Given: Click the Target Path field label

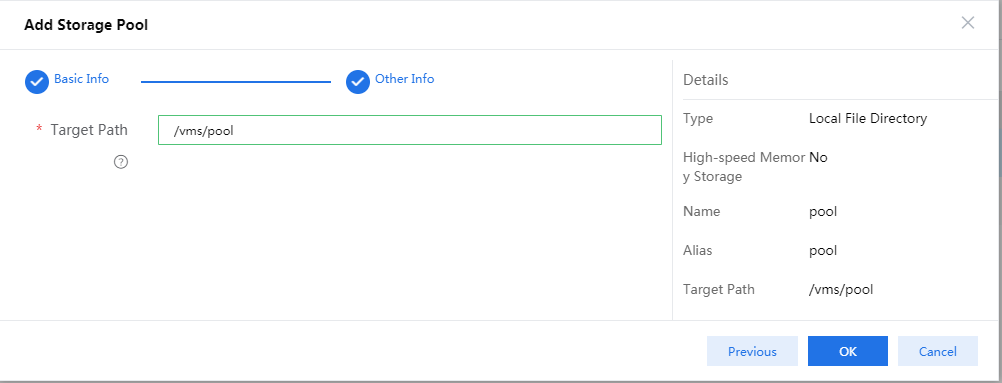Looking at the screenshot, I should tap(89, 130).
